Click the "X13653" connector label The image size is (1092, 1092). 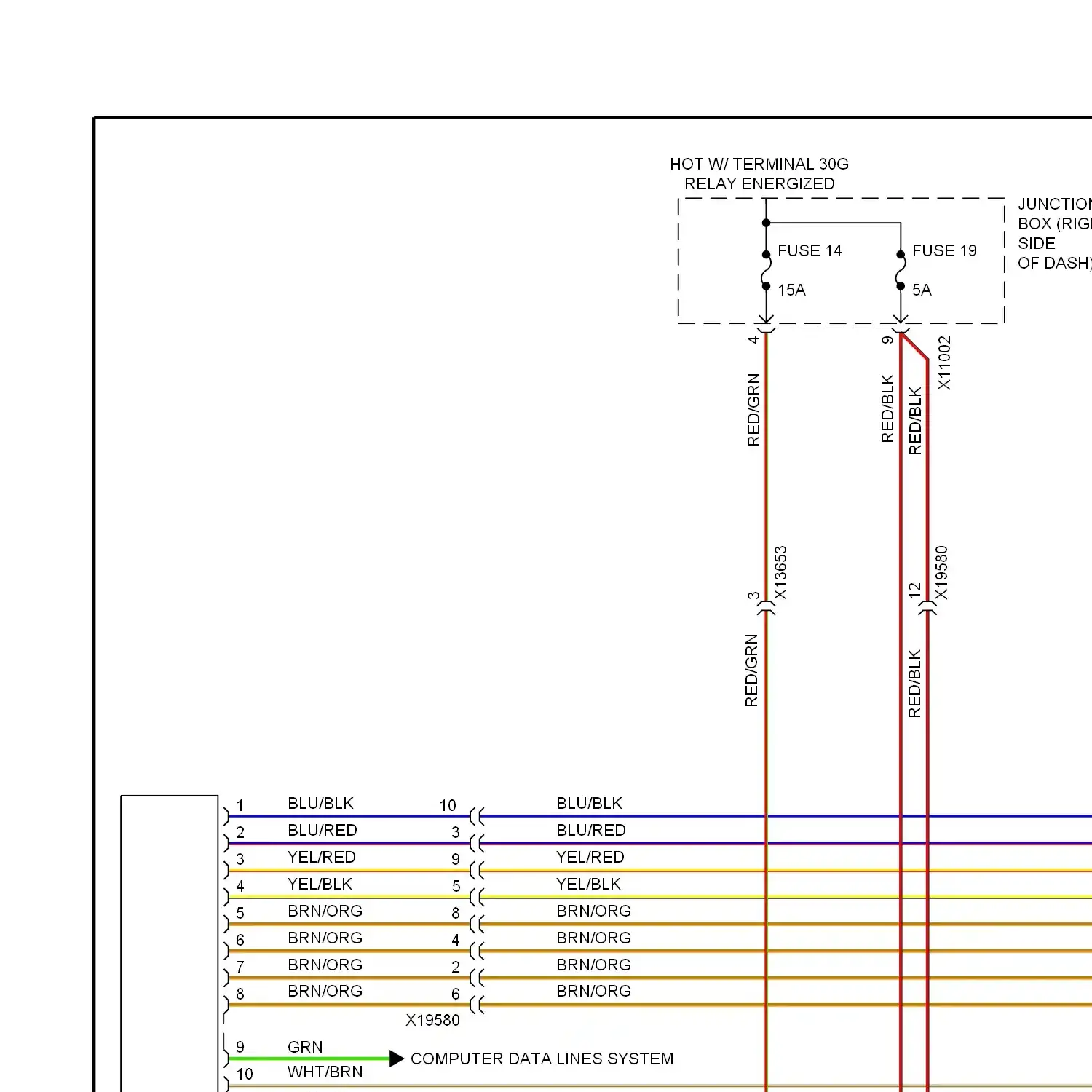(x=780, y=573)
